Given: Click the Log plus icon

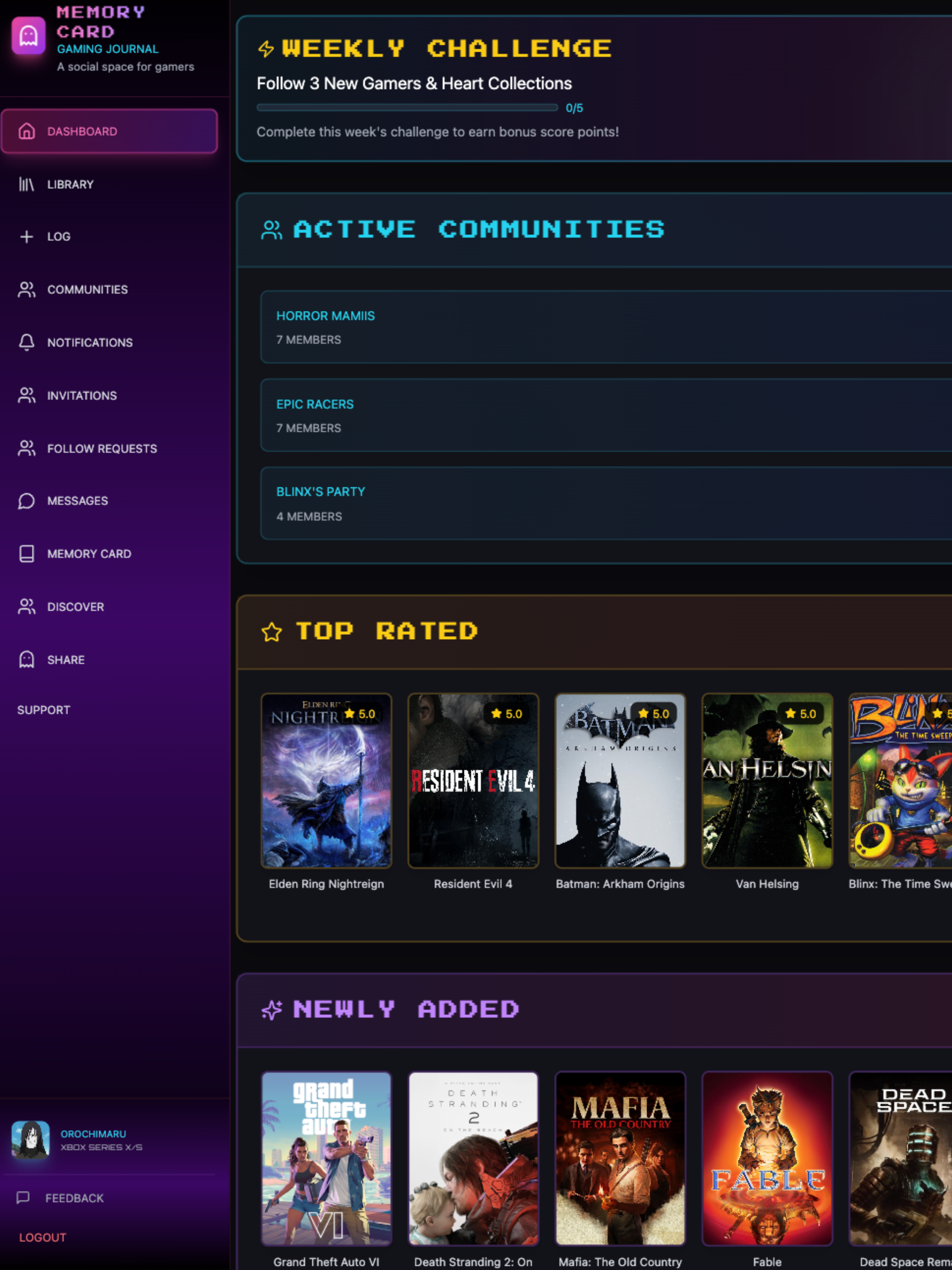Looking at the screenshot, I should click(x=26, y=237).
